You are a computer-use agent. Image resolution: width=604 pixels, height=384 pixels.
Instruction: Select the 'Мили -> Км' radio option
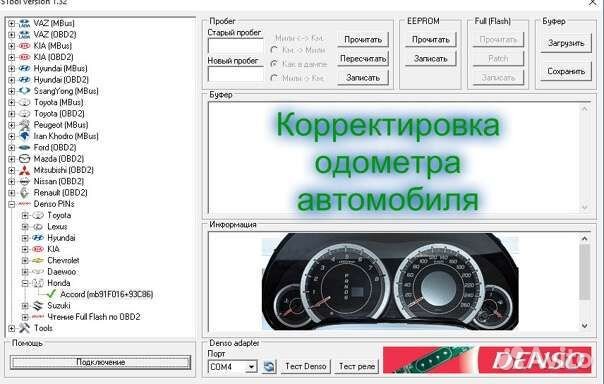click(x=274, y=78)
